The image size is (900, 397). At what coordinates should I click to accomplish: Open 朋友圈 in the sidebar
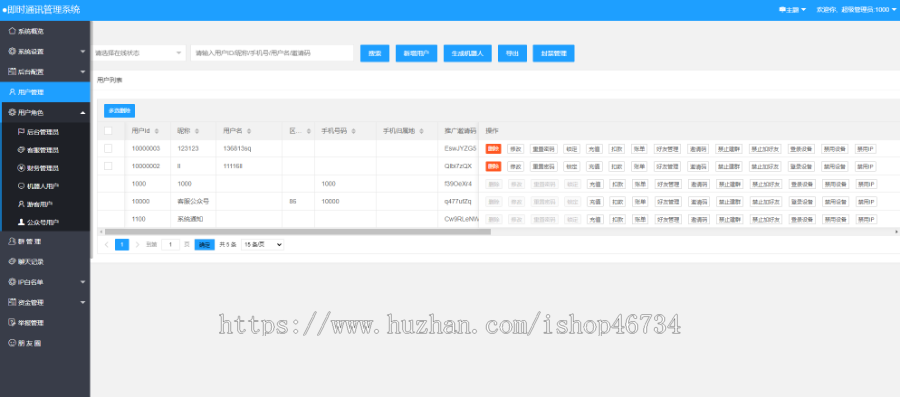point(45,343)
